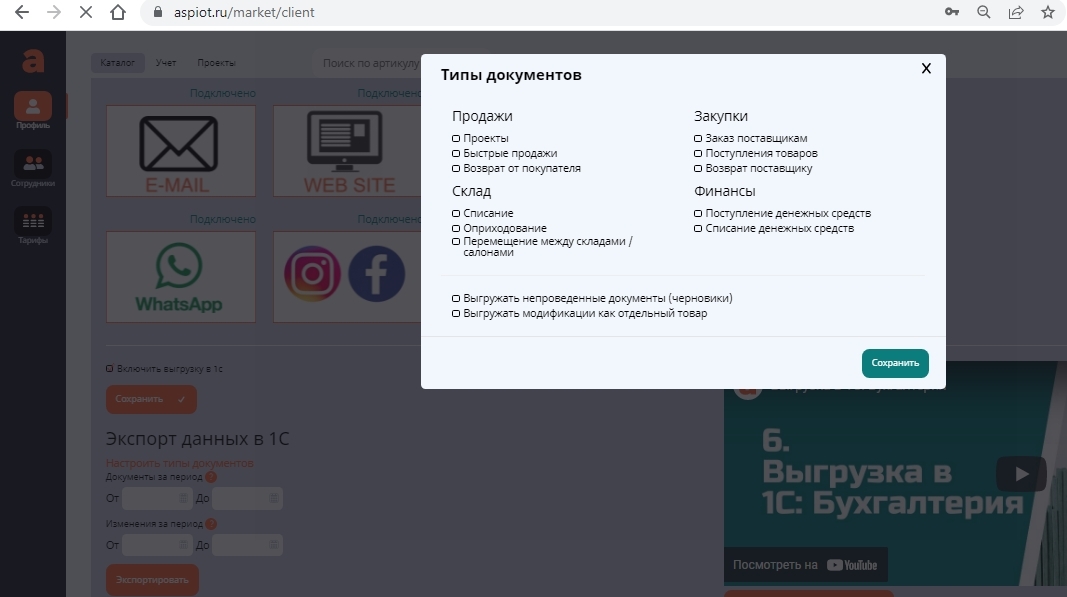The image size is (1067, 597).
Task: Tick the Списание checkbox under Склад
Action: point(456,213)
